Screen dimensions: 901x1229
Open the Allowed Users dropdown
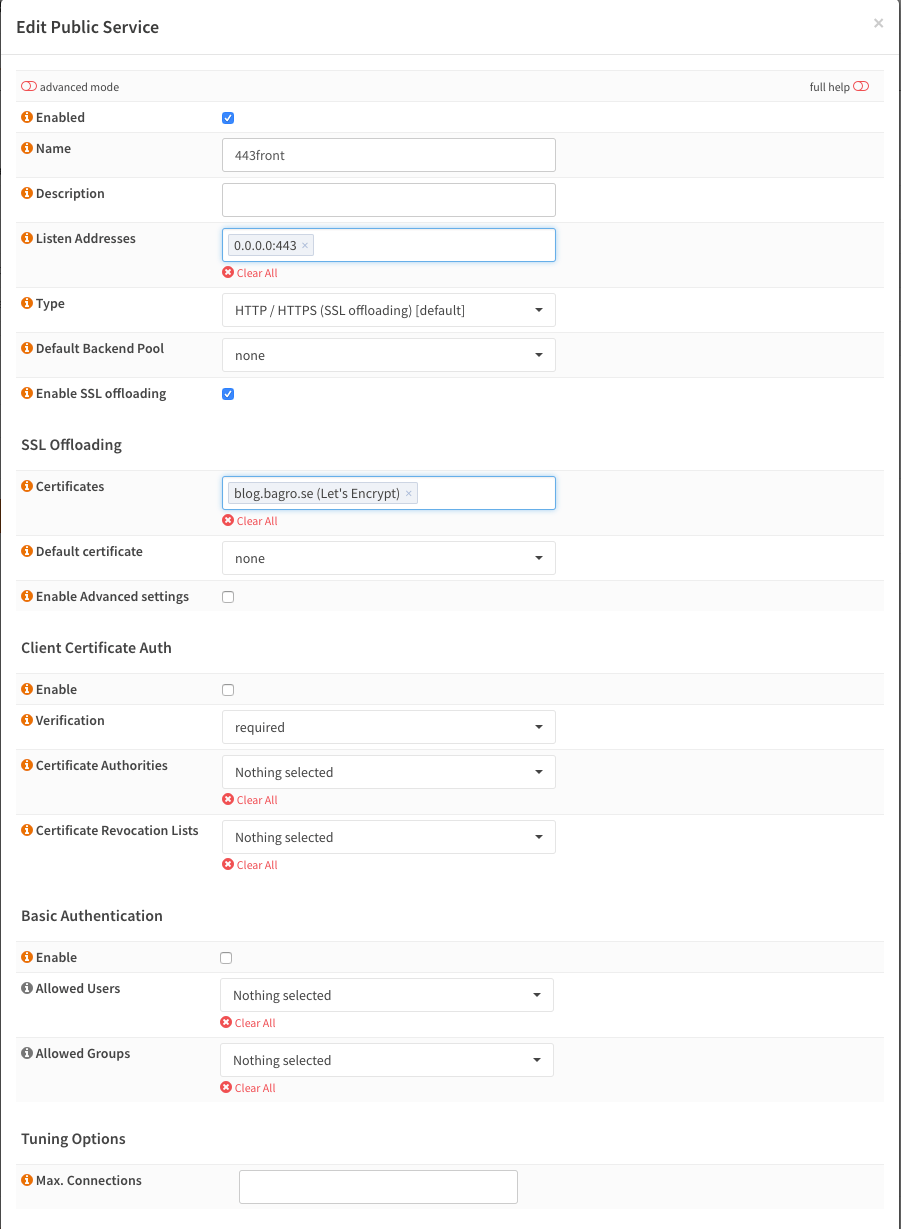point(386,995)
